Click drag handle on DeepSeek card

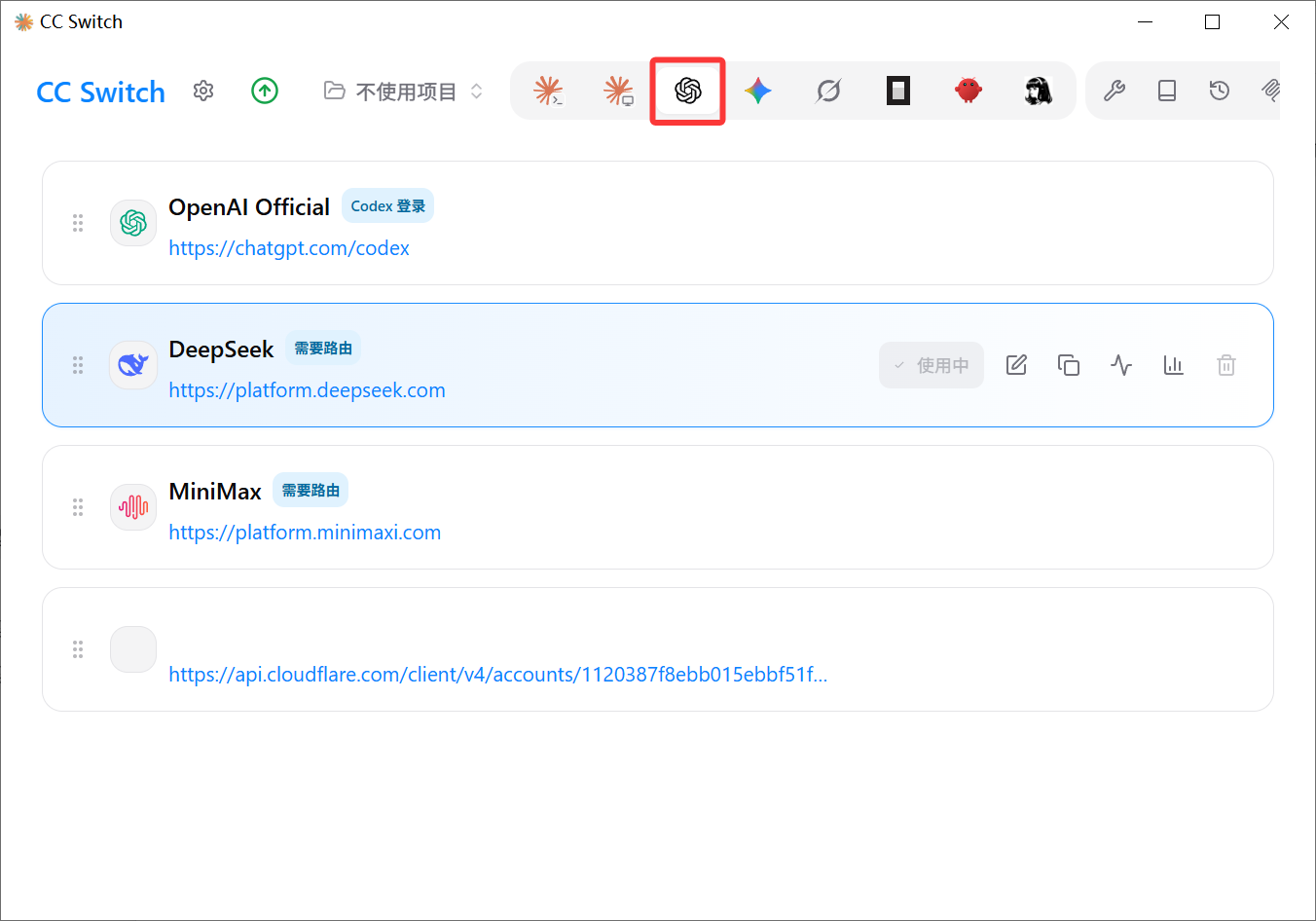78,365
